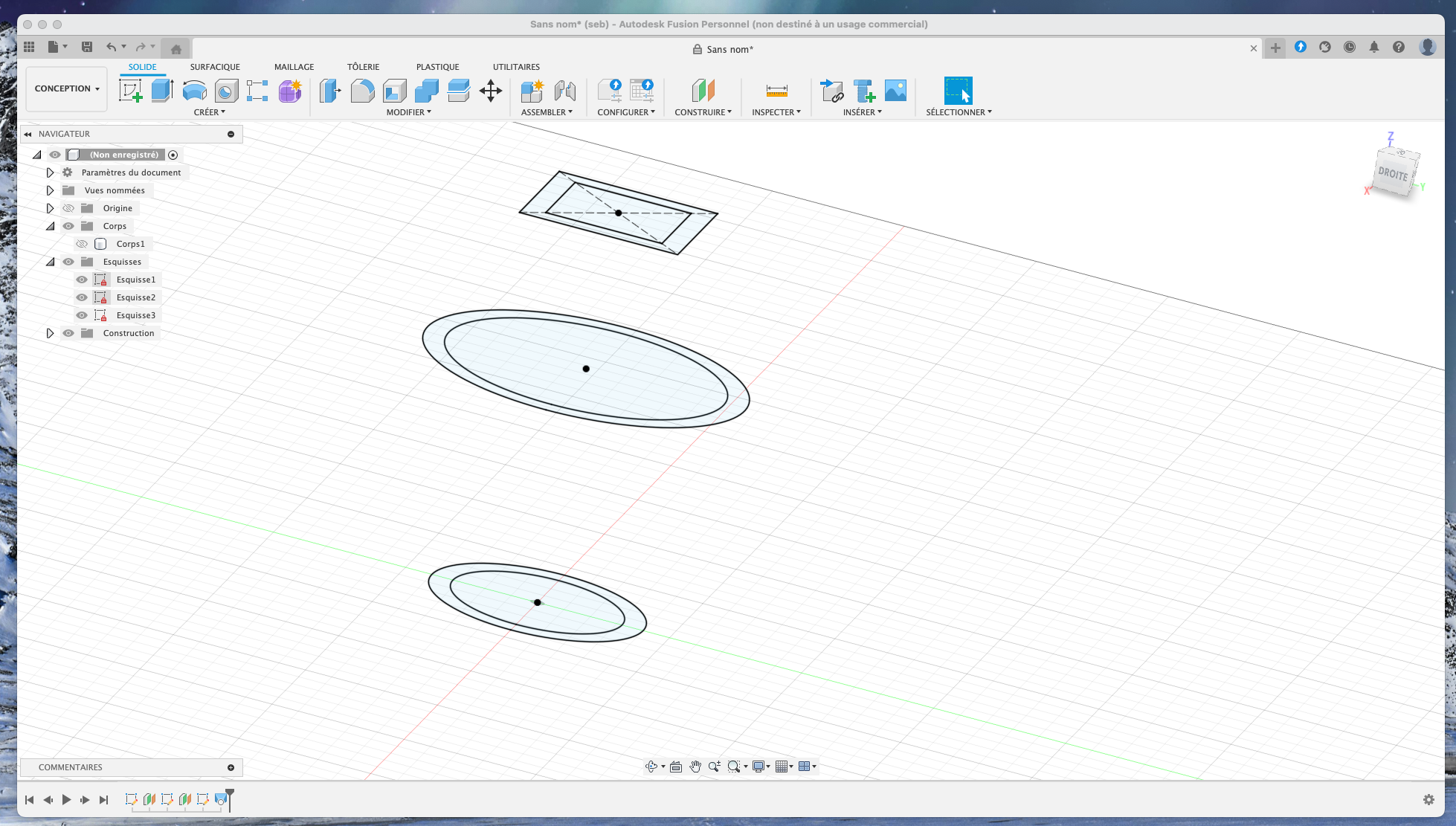1456x826 pixels.
Task: Jump to timeline end
Action: (x=104, y=800)
